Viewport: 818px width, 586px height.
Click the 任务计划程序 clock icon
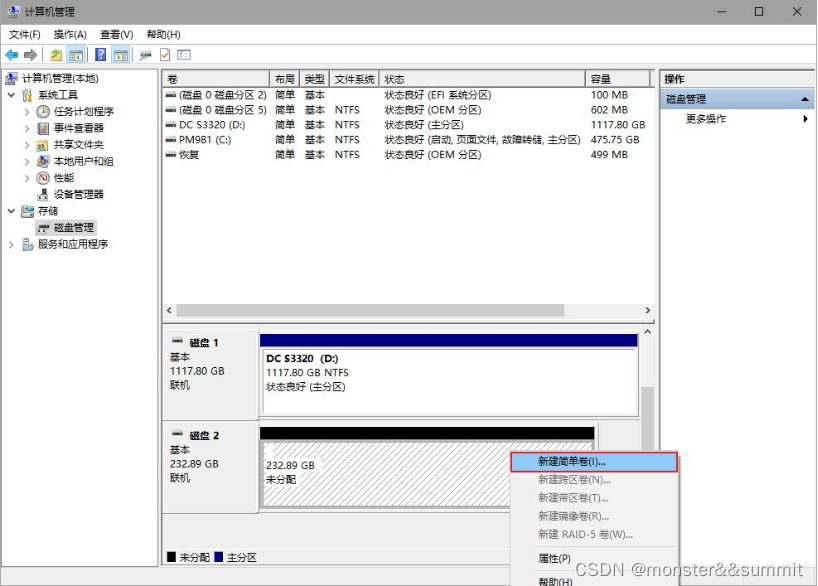[43, 112]
